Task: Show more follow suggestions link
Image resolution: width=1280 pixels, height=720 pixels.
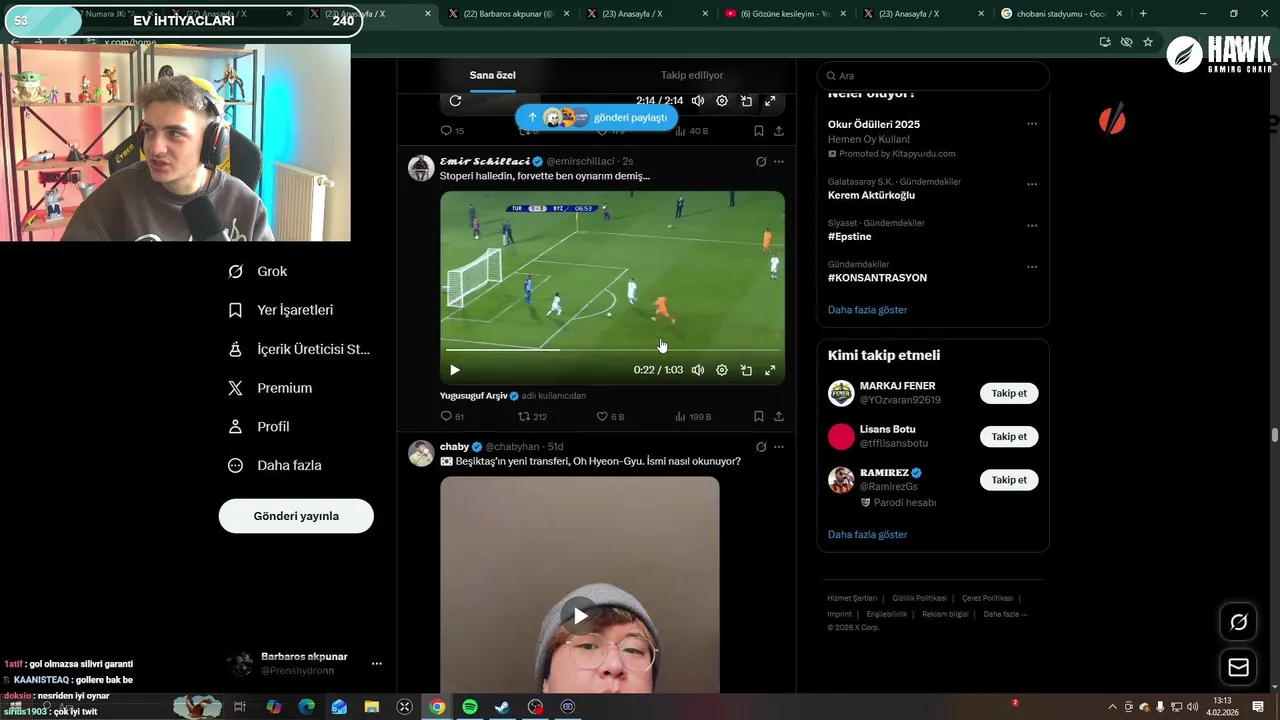Action: point(867,535)
